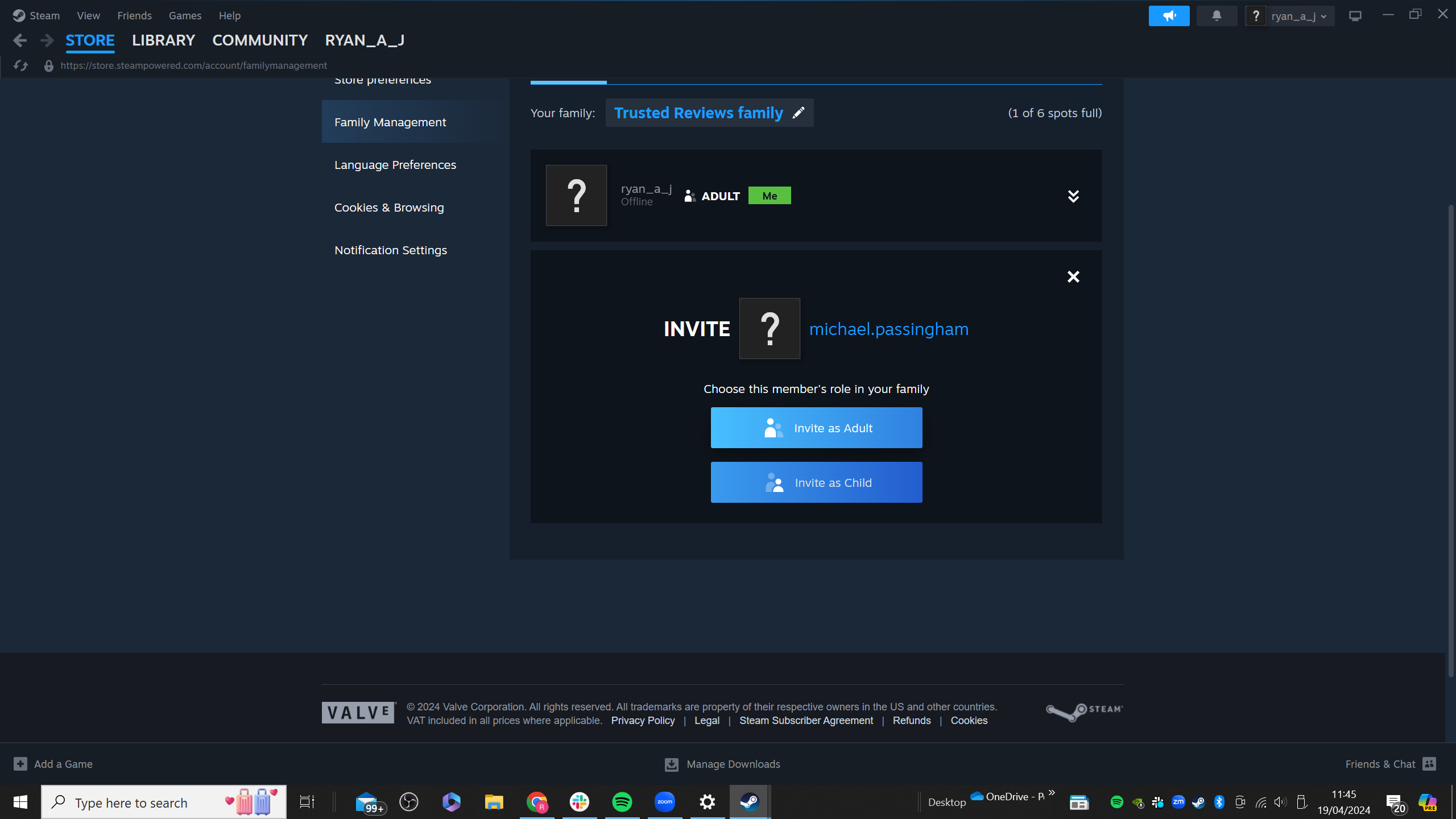
Task: Select Family Management in the sidebar
Action: (415, 122)
